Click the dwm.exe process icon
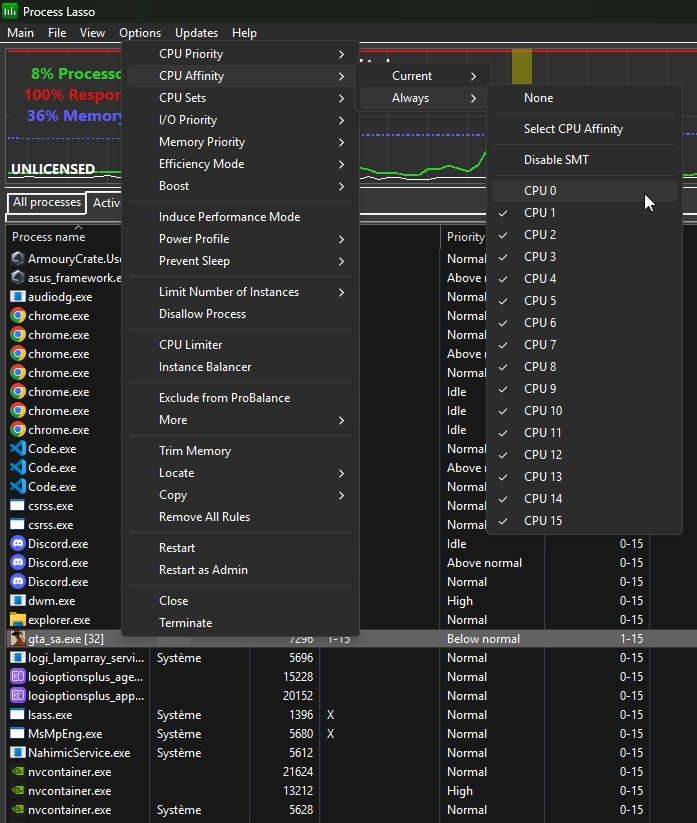The image size is (697, 823). pos(18,600)
